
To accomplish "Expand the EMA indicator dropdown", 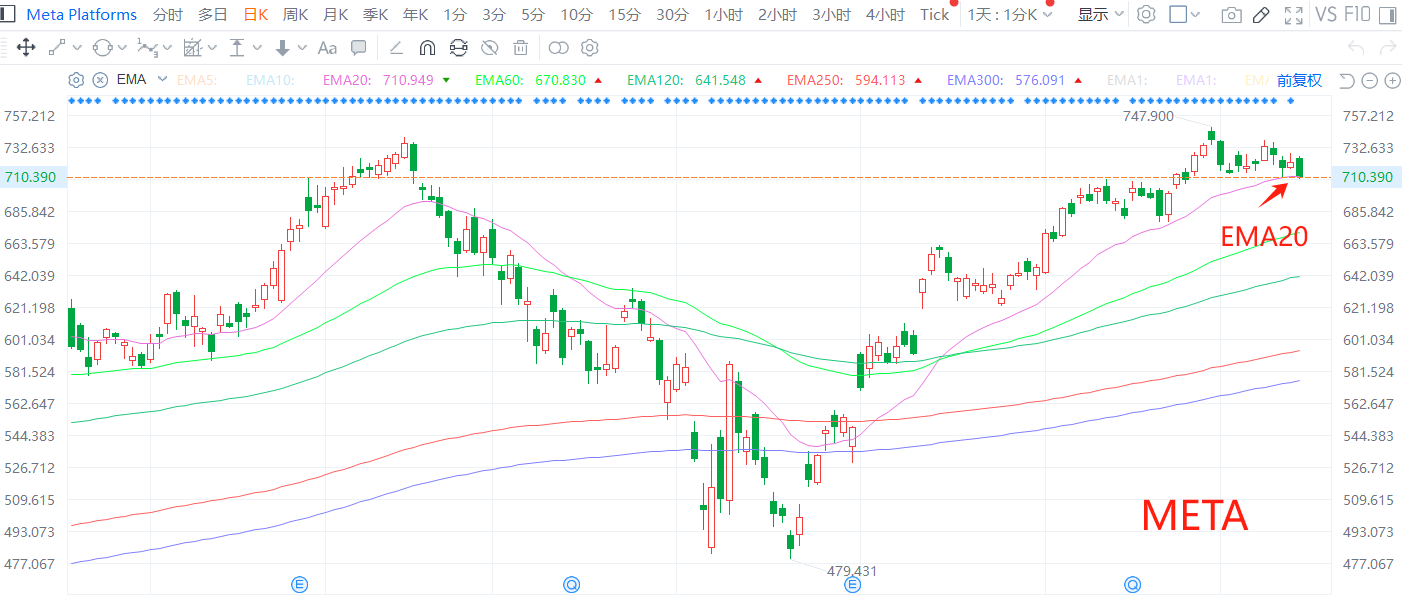I will pyautogui.click(x=163, y=80).
